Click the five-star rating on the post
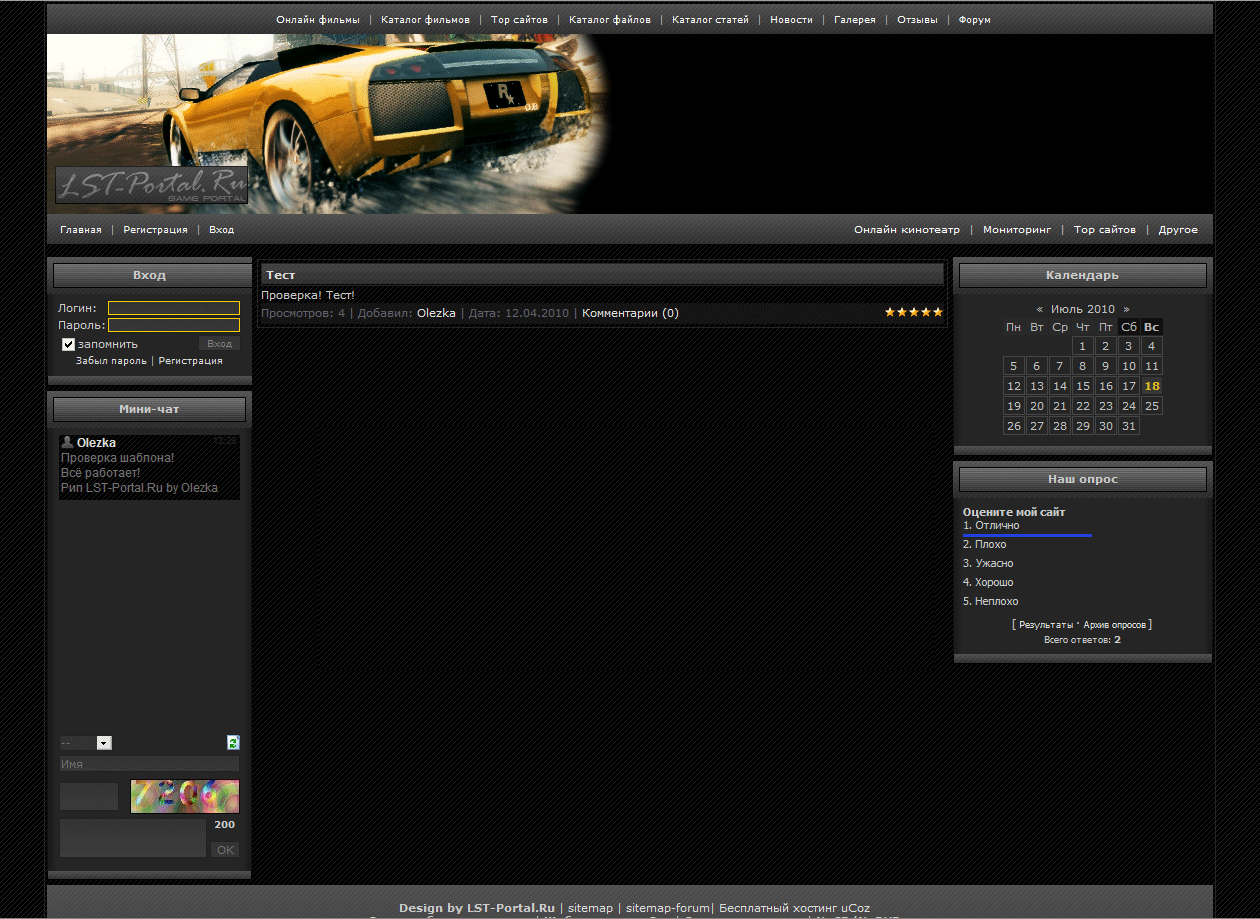This screenshot has width=1260, height=919. click(913, 312)
